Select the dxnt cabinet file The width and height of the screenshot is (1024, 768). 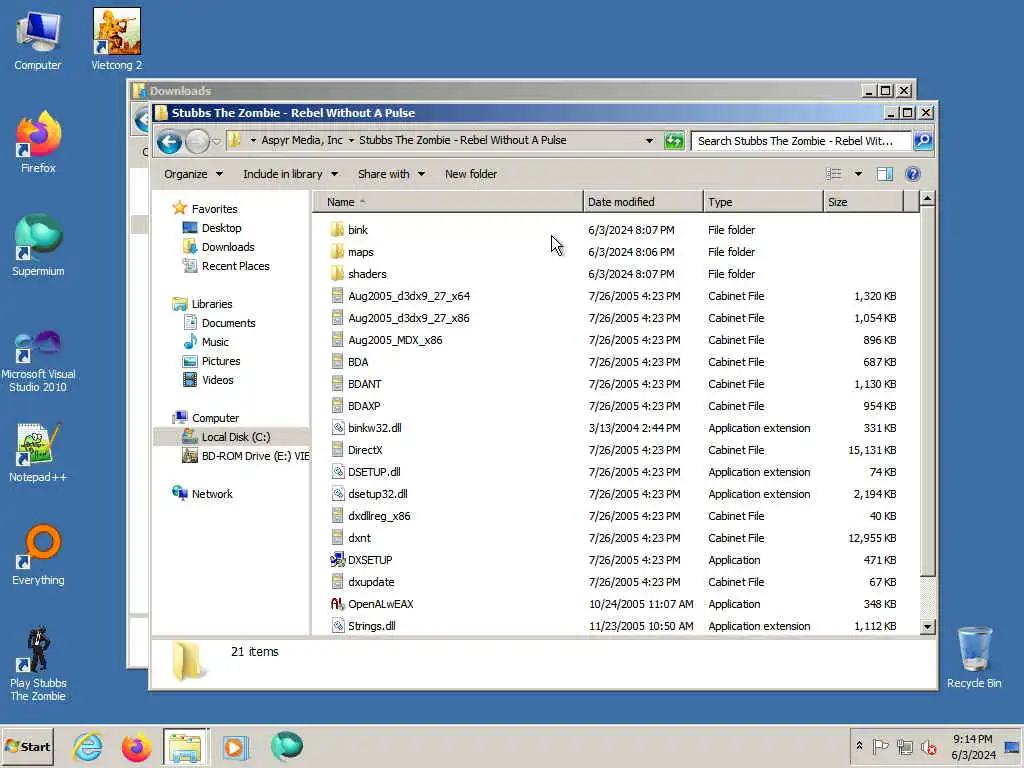[359, 538]
